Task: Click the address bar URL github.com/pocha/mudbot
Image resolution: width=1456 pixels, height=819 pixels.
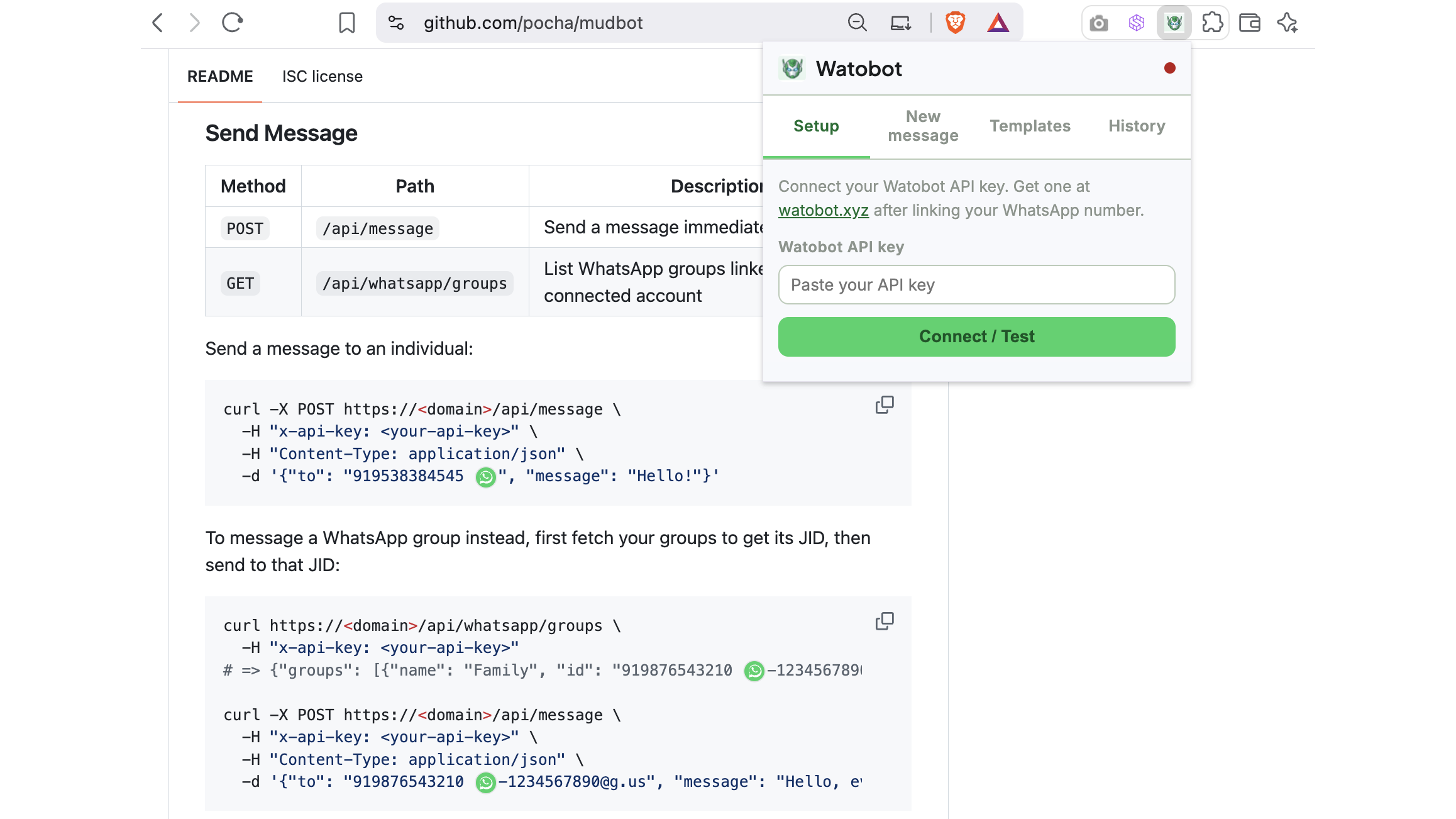Action: tap(533, 23)
